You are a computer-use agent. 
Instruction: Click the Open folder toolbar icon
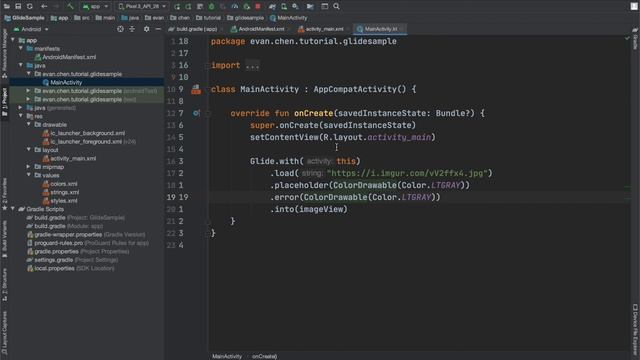coord(7,7)
